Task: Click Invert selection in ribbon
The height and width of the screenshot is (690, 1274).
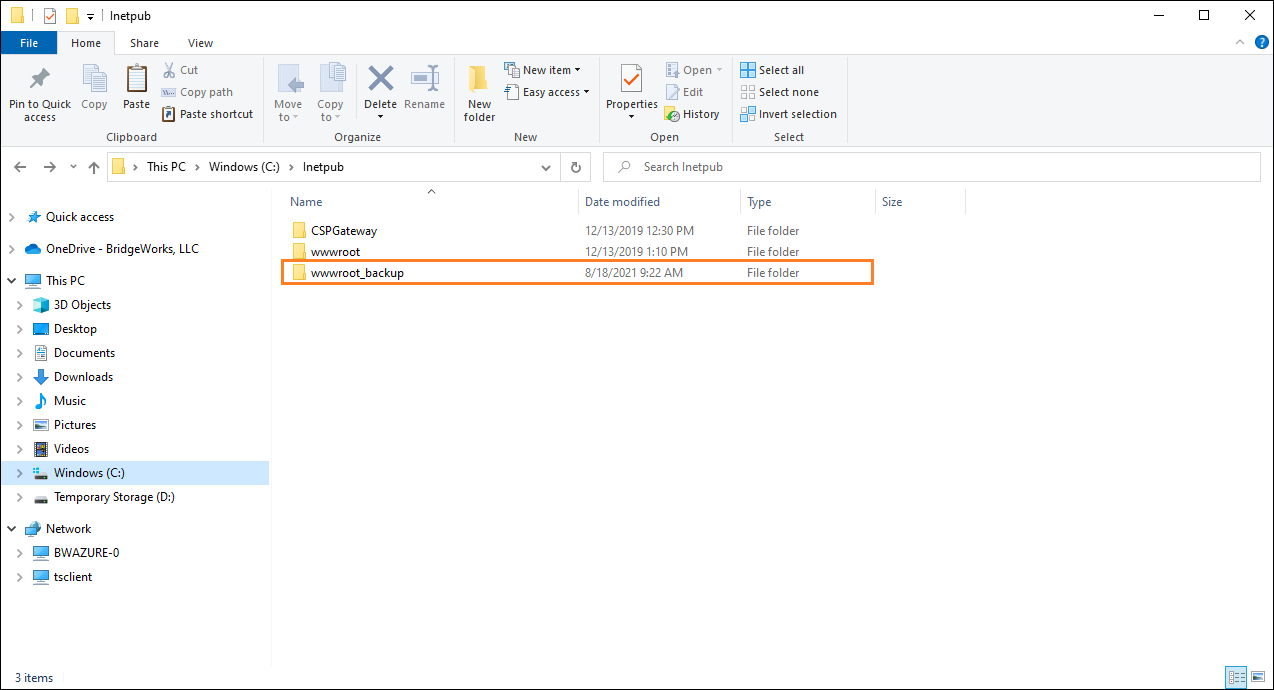Action: [x=788, y=114]
